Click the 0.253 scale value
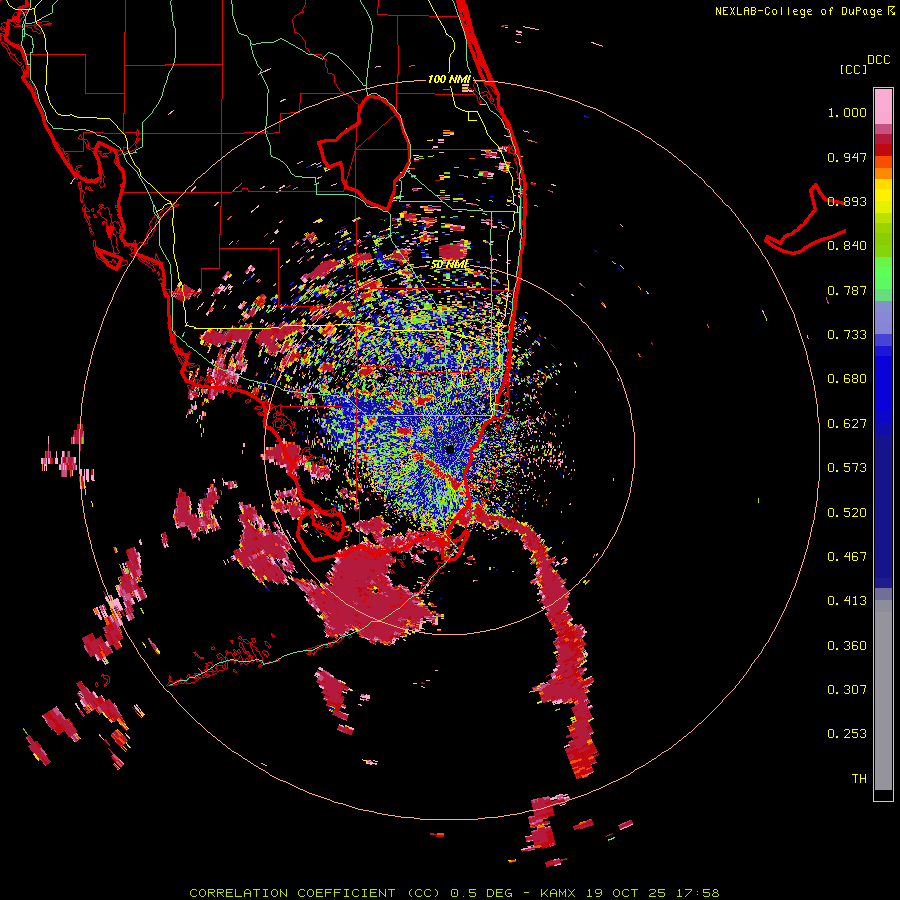The width and height of the screenshot is (900, 900). tap(847, 734)
